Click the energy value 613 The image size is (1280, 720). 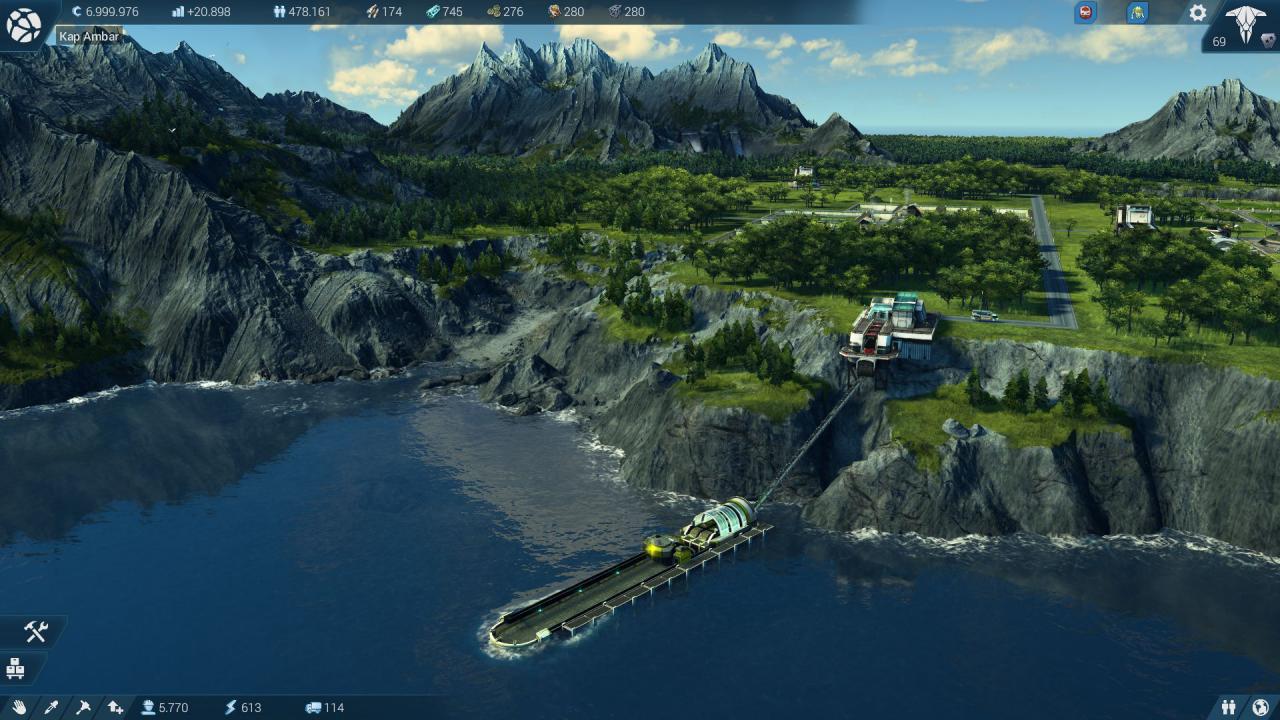tap(251, 707)
